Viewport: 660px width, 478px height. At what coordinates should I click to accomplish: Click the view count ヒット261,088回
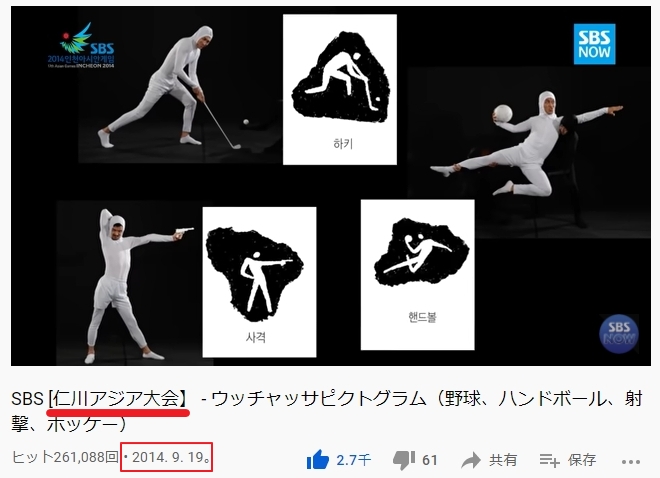point(65,457)
